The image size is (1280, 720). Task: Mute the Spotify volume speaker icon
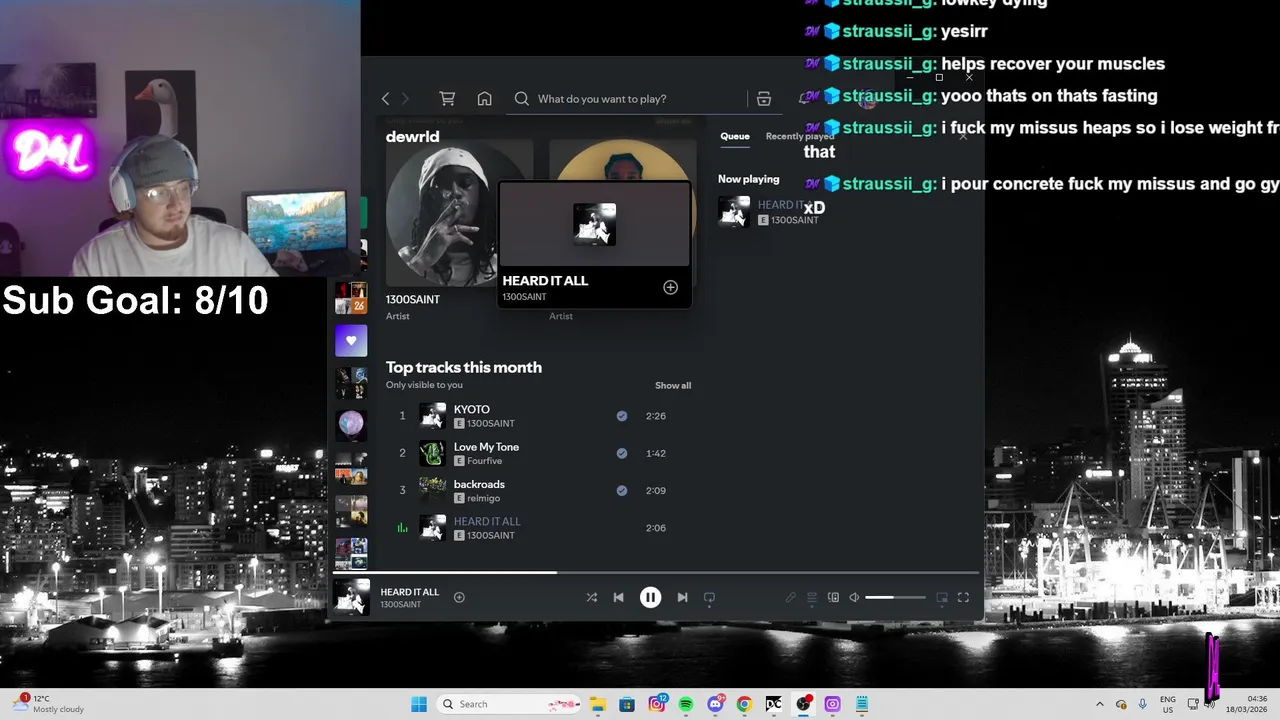coord(854,597)
